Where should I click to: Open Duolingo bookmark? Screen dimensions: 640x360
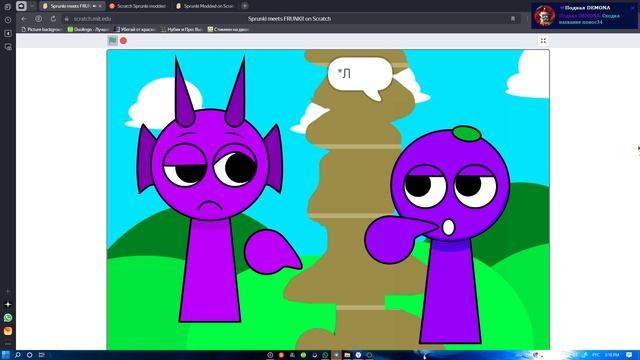coord(88,29)
